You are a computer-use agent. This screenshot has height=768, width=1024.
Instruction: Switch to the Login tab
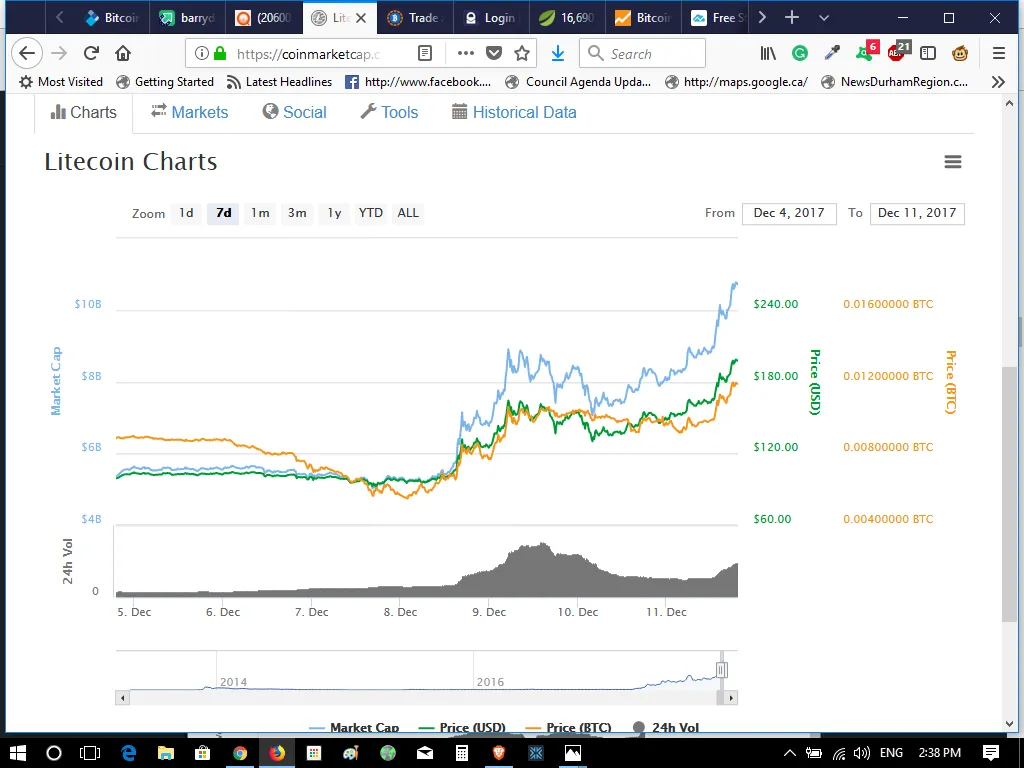tap(491, 18)
